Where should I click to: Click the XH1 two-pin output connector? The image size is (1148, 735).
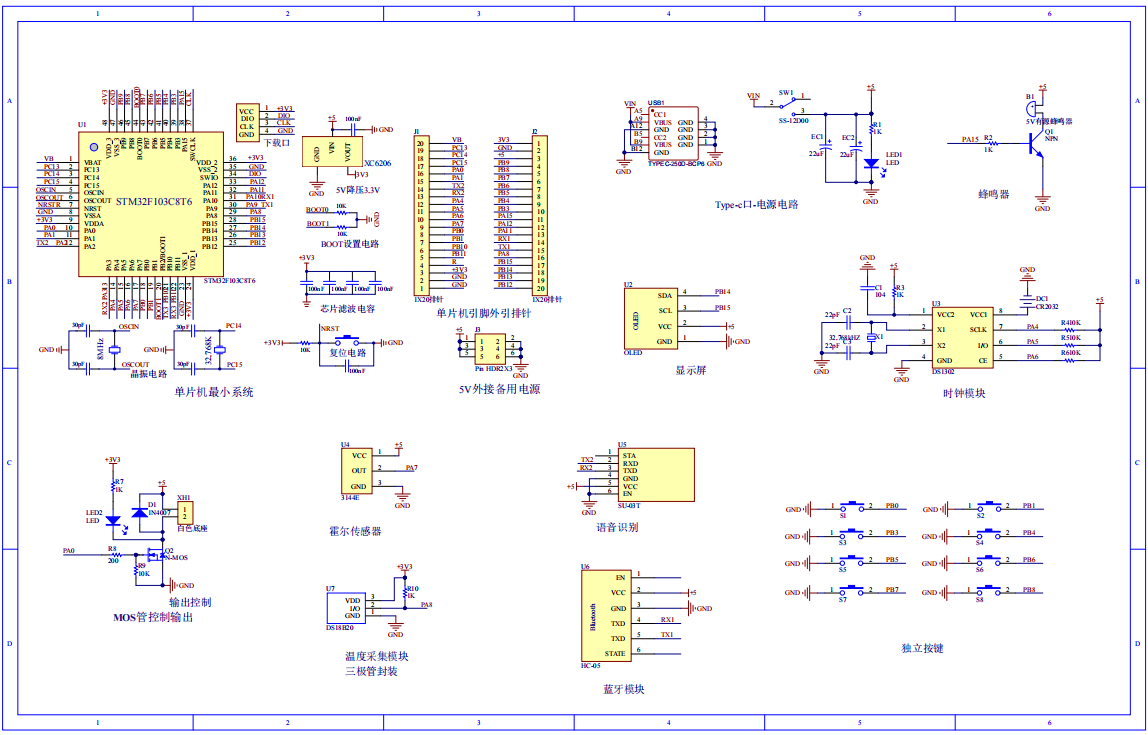(185, 513)
